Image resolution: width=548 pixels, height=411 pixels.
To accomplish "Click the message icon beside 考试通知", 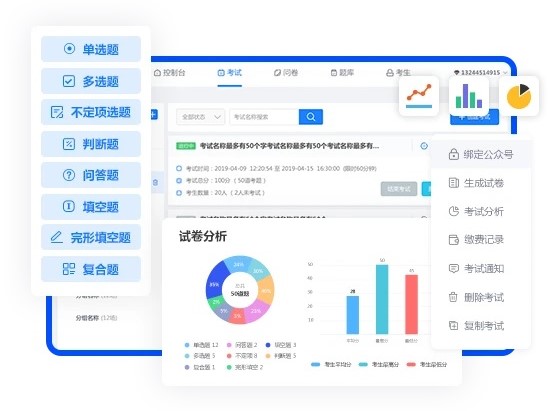I will (453, 268).
